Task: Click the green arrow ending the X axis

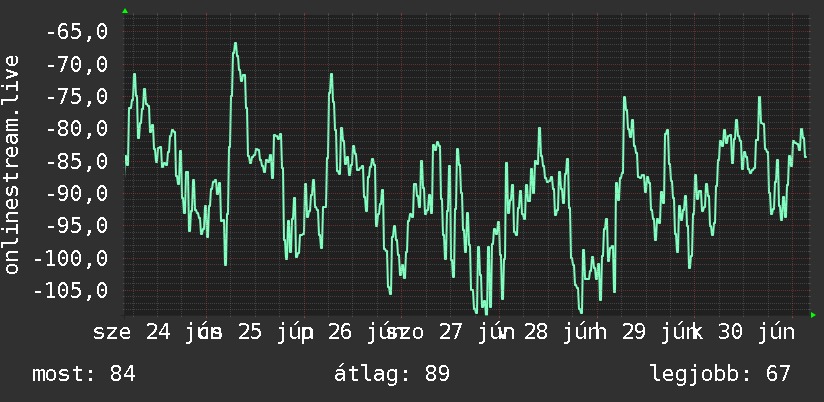Action: (x=813, y=315)
